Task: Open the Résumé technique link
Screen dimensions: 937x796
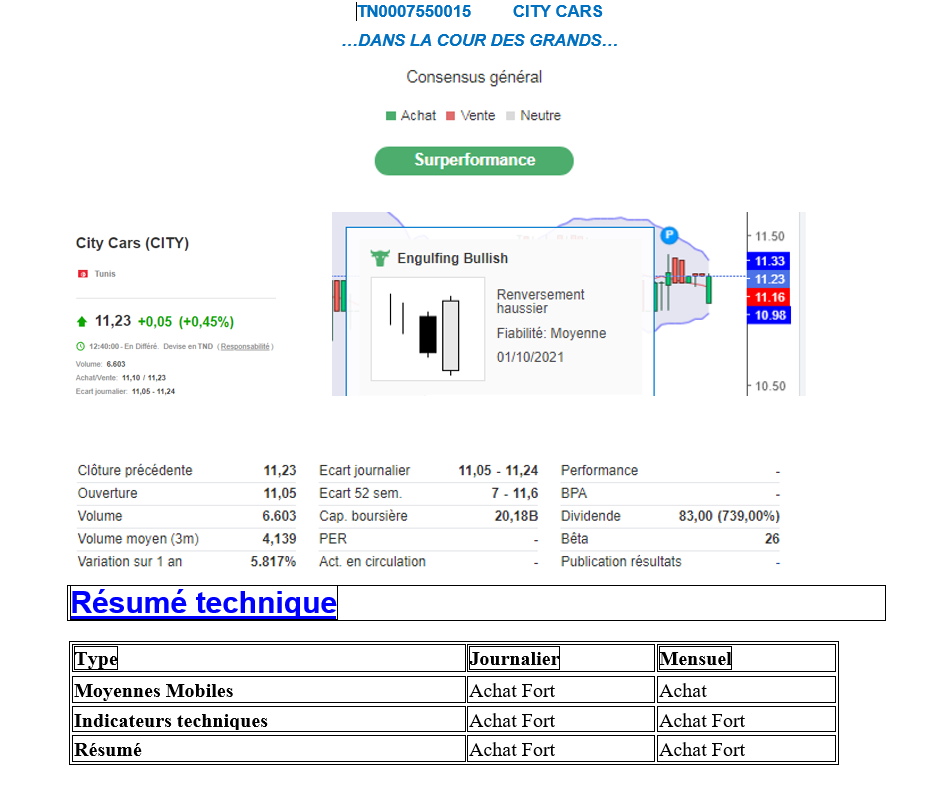Action: coord(203,603)
